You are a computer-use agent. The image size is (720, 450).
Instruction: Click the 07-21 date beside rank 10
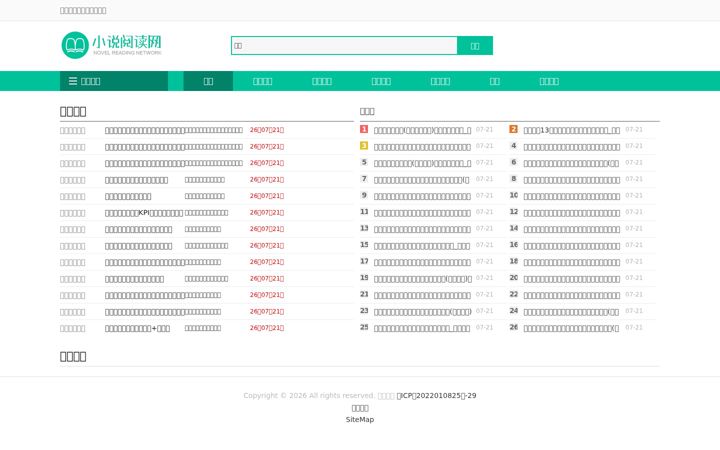(x=634, y=196)
